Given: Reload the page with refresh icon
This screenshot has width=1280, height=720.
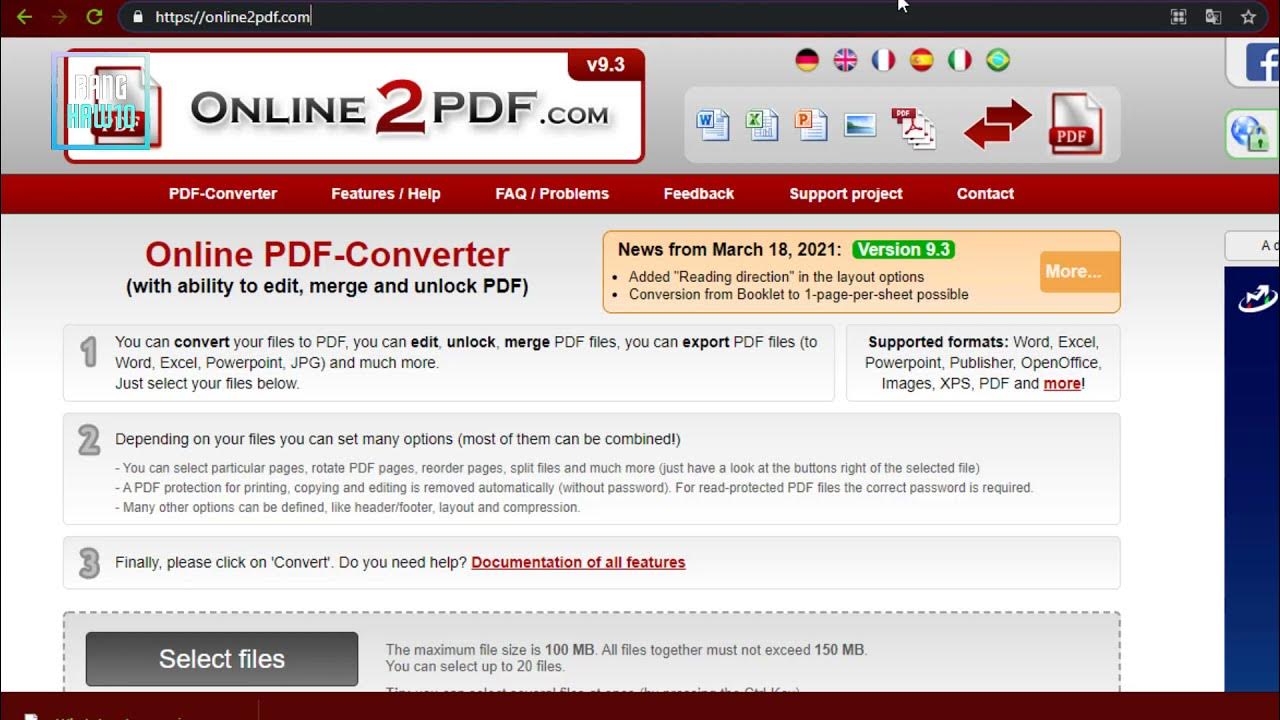Looking at the screenshot, I should pyautogui.click(x=94, y=17).
